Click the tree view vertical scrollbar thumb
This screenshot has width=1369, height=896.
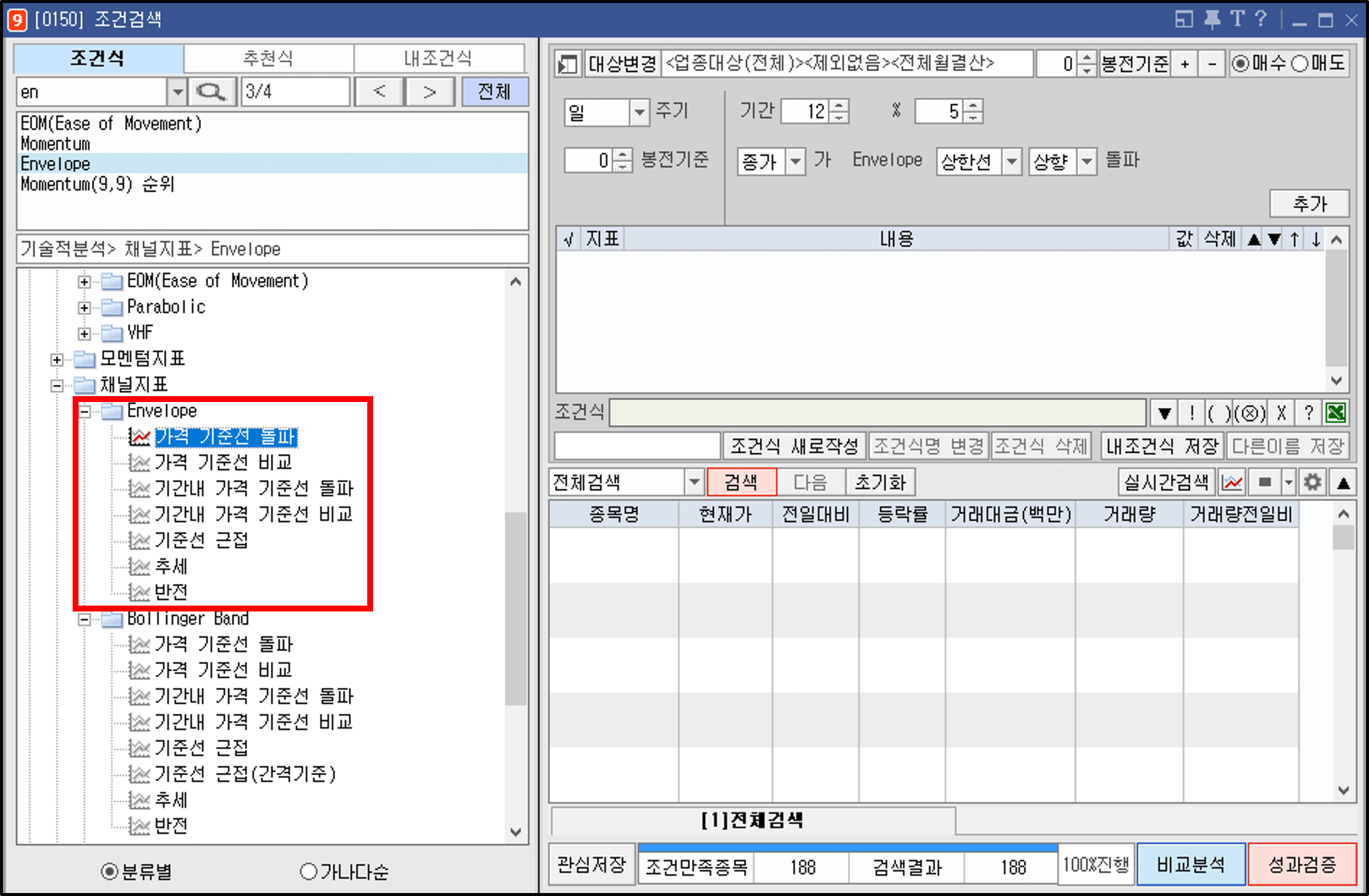pyautogui.click(x=515, y=609)
